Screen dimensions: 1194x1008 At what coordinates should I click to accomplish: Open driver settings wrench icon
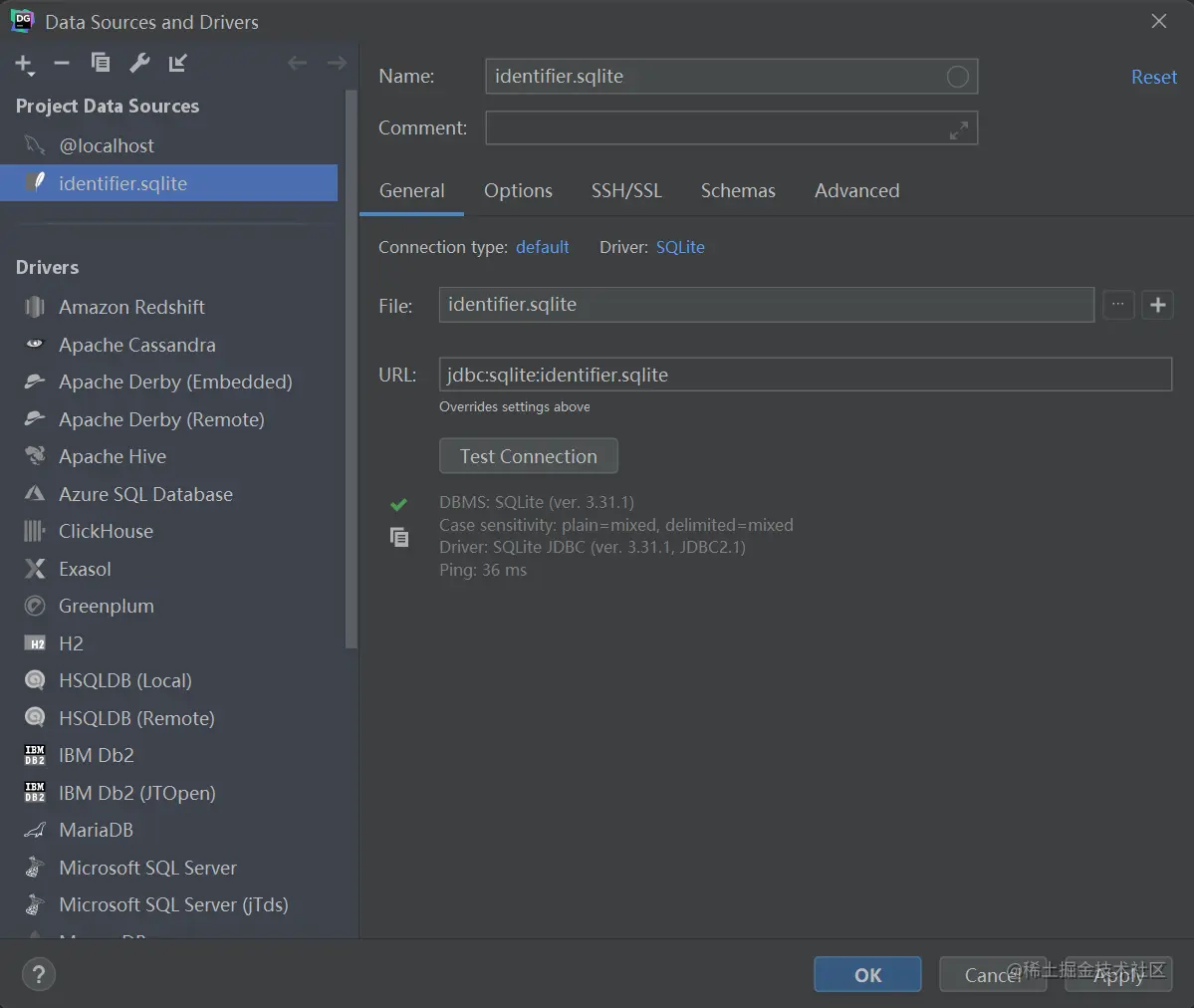pos(139,63)
